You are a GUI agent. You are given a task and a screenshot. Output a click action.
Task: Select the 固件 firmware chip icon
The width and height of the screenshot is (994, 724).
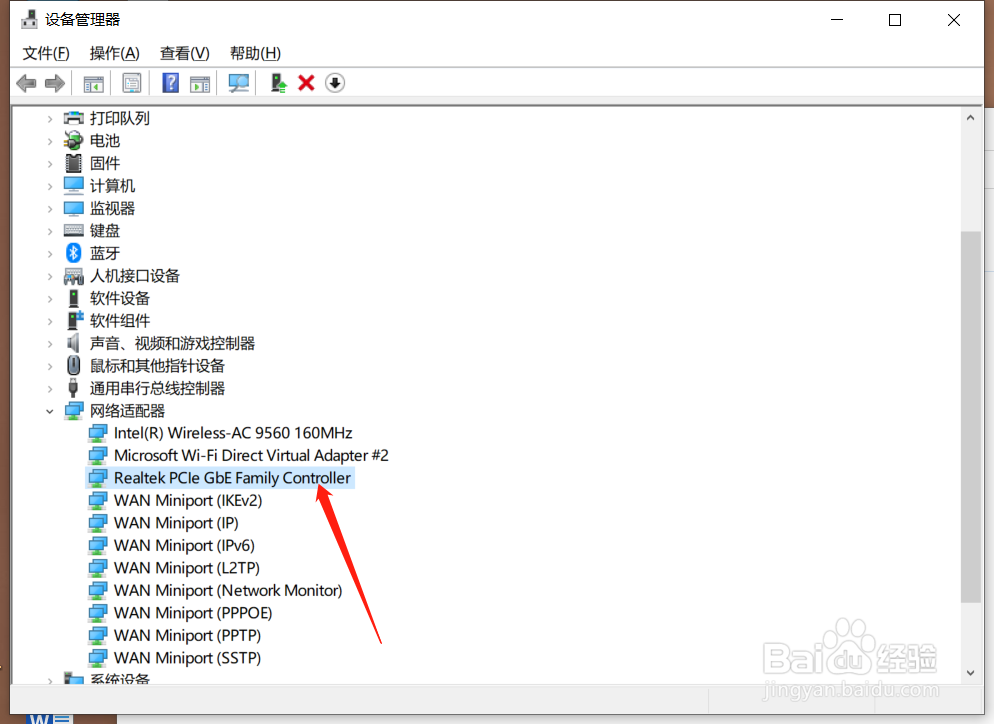tap(74, 163)
